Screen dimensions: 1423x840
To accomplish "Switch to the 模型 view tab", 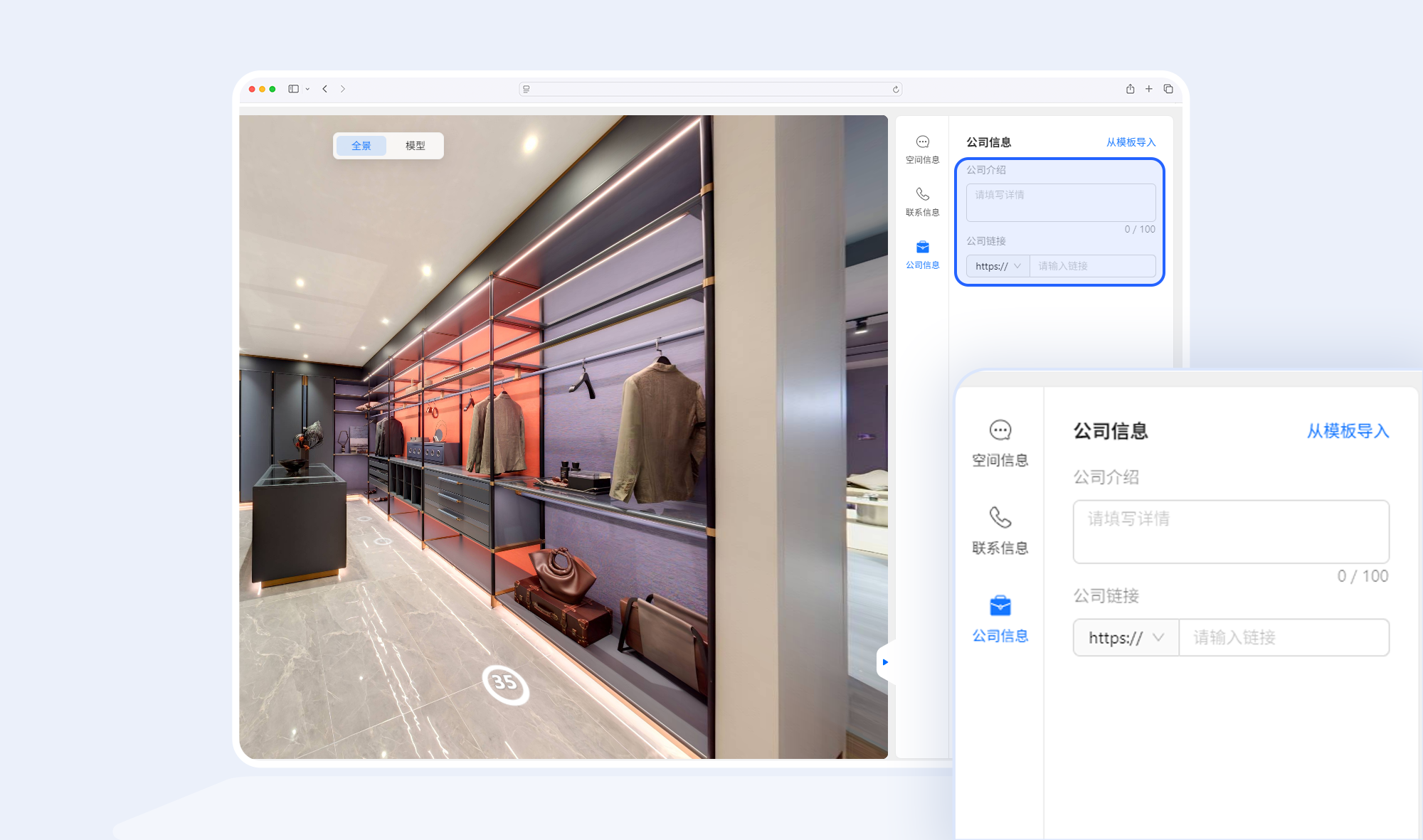I will [x=416, y=146].
